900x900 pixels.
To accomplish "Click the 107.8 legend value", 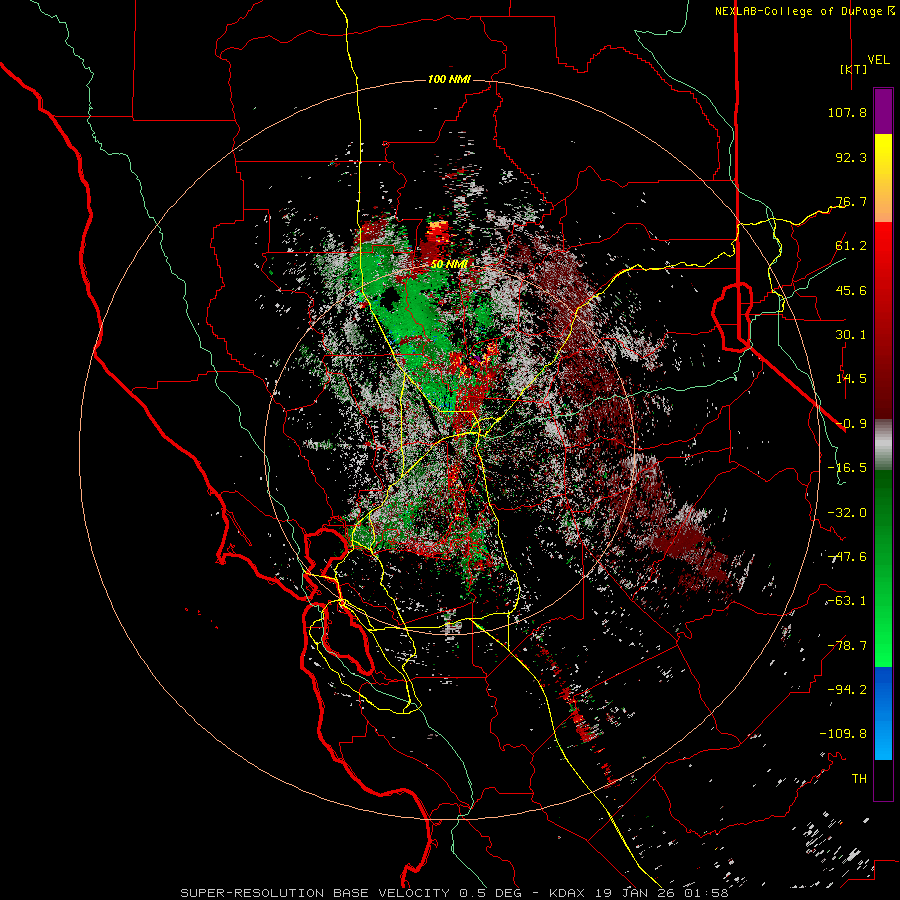I will click(x=847, y=112).
